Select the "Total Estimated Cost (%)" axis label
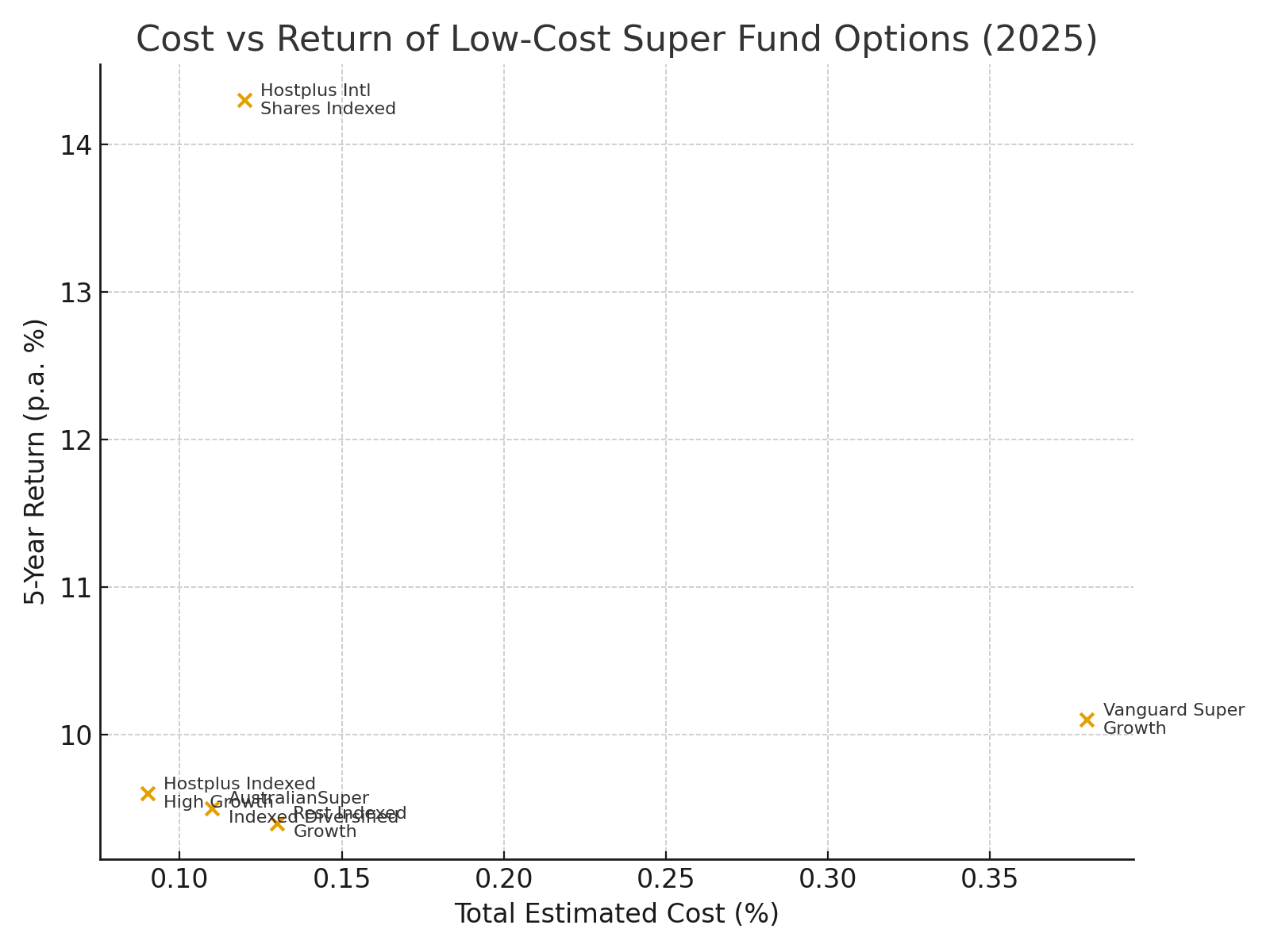This screenshot has height=952, width=1270. point(617,914)
